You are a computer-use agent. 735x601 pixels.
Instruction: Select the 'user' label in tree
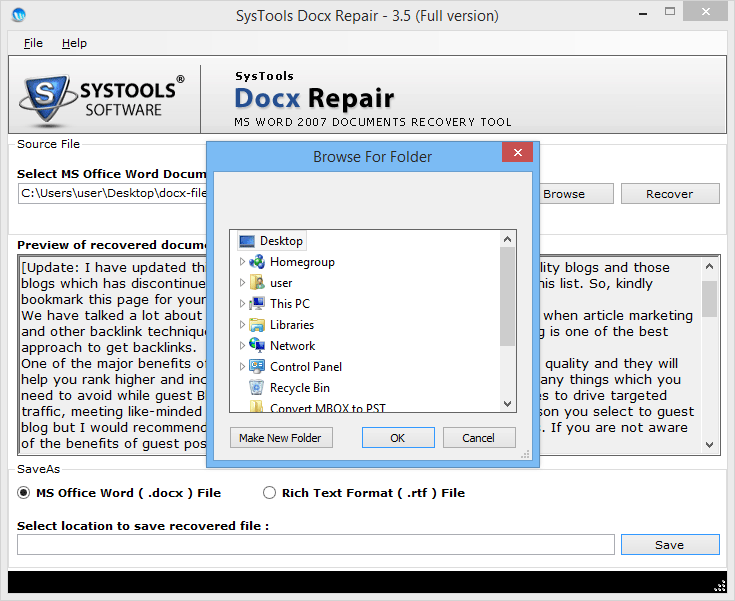click(x=281, y=283)
